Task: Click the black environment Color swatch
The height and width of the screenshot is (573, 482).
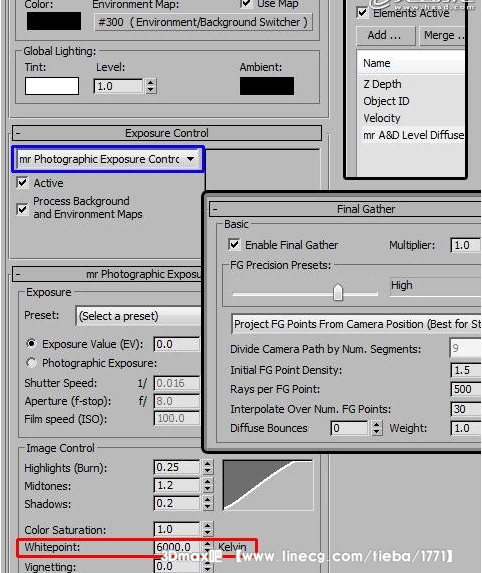Action: (x=54, y=21)
